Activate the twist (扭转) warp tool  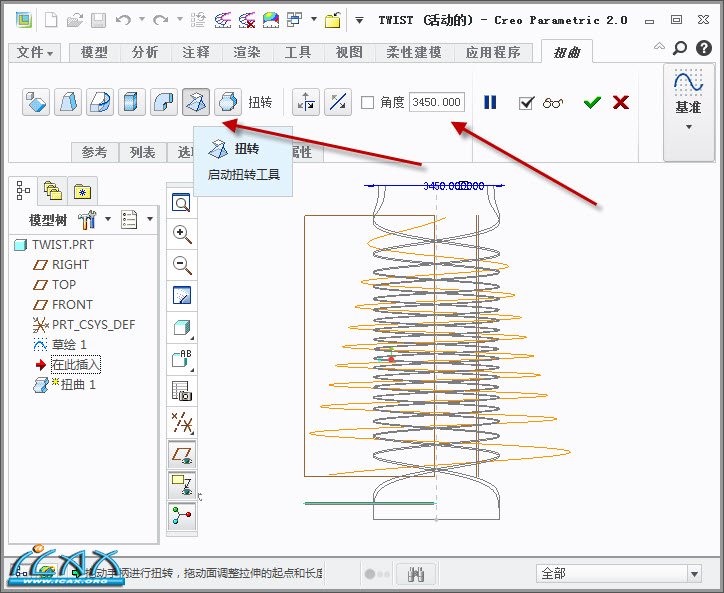click(196, 102)
